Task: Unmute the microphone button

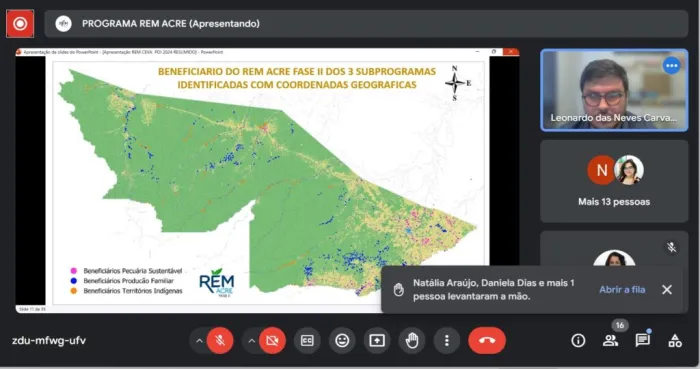Action: coord(220,340)
